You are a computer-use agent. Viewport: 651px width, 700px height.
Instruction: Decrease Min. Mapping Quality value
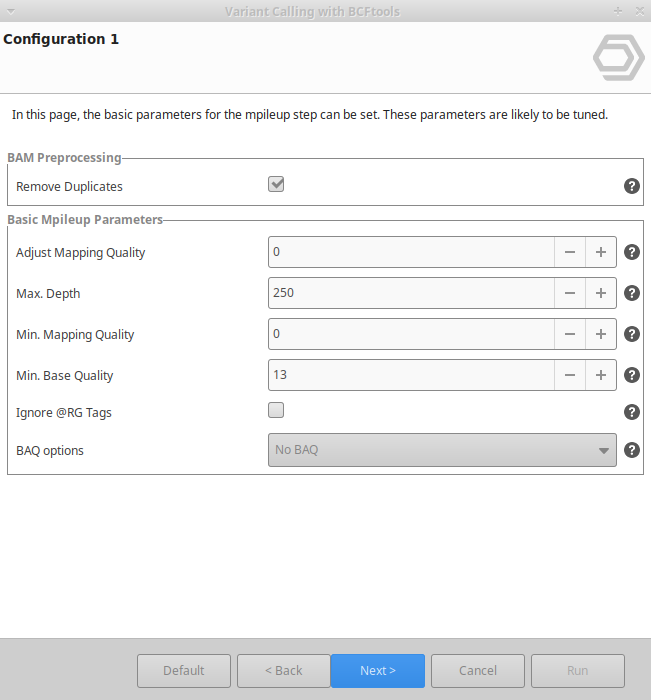click(x=570, y=334)
